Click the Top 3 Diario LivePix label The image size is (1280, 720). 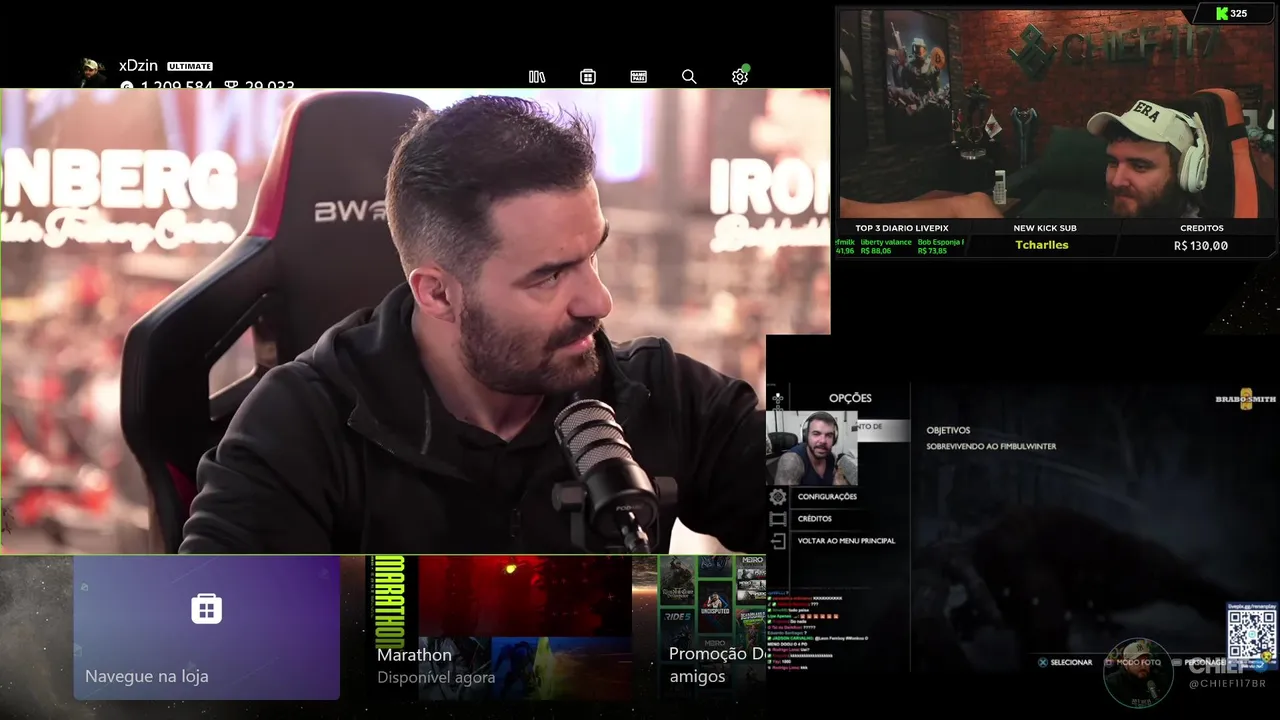pos(902,228)
